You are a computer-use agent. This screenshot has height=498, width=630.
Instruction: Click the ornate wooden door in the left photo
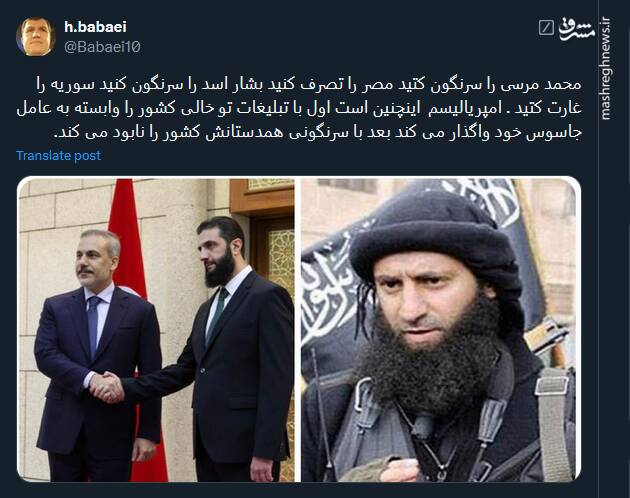click(x=275, y=257)
